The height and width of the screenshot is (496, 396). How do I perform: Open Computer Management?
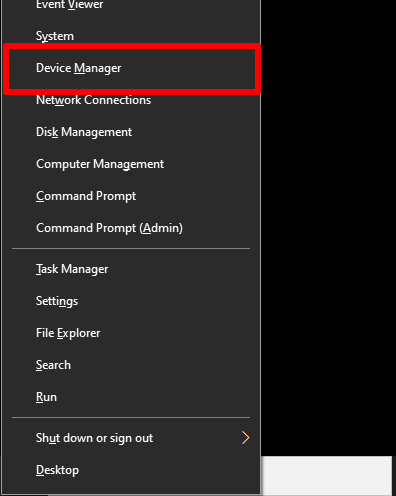(x=131, y=164)
